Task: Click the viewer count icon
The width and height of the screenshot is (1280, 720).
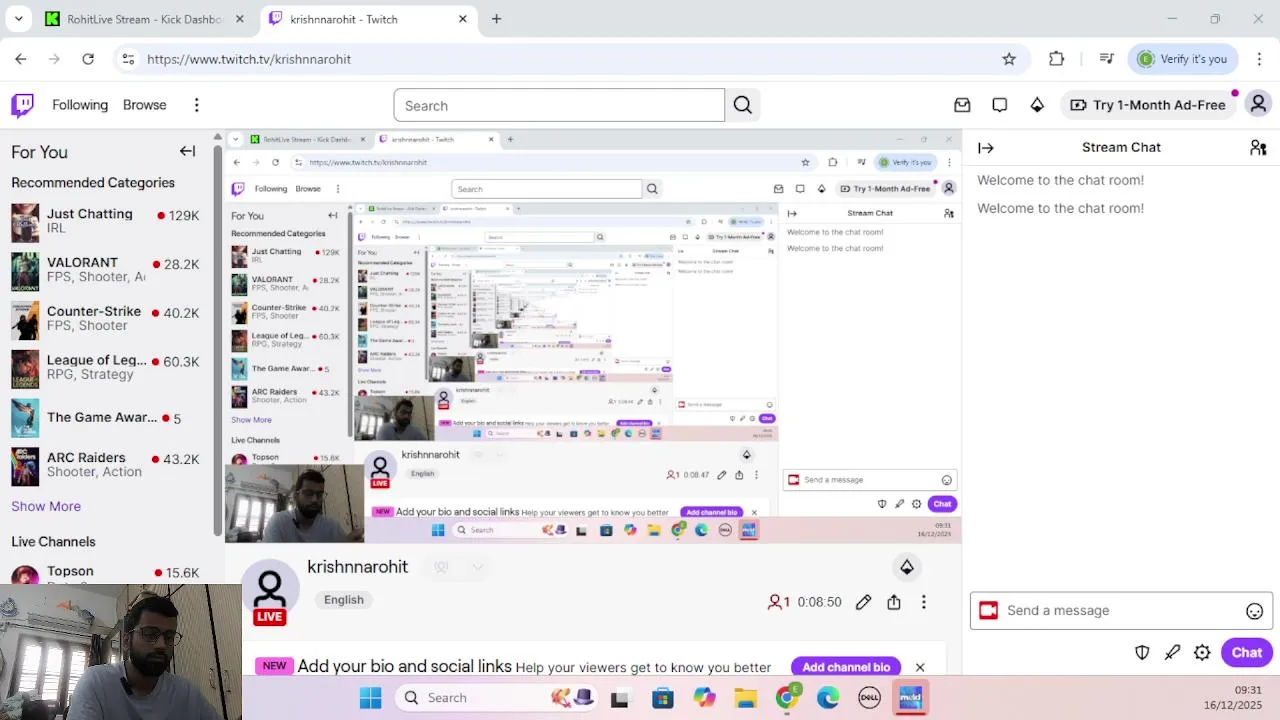Action: click(x=775, y=602)
